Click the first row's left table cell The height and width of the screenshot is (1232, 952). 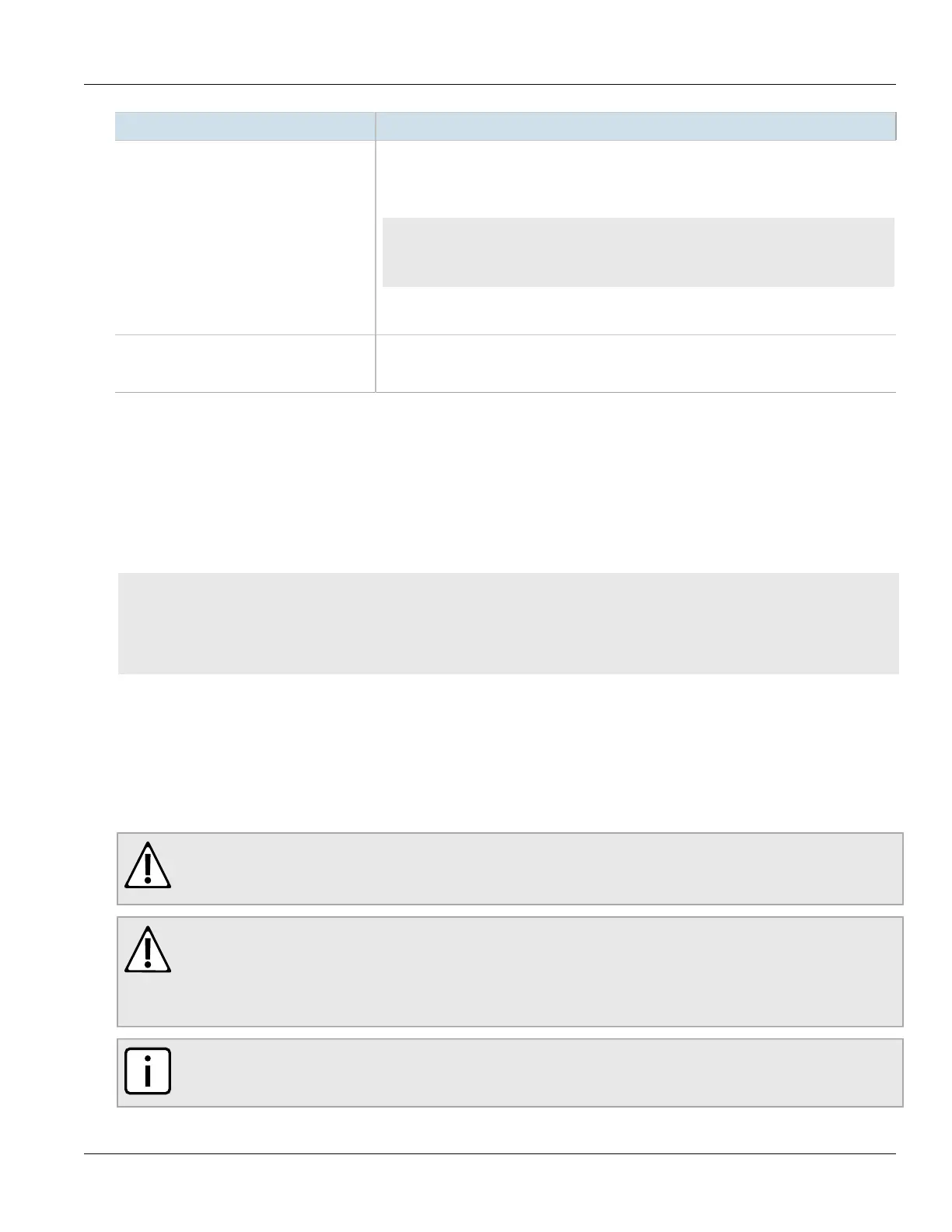pos(245,237)
